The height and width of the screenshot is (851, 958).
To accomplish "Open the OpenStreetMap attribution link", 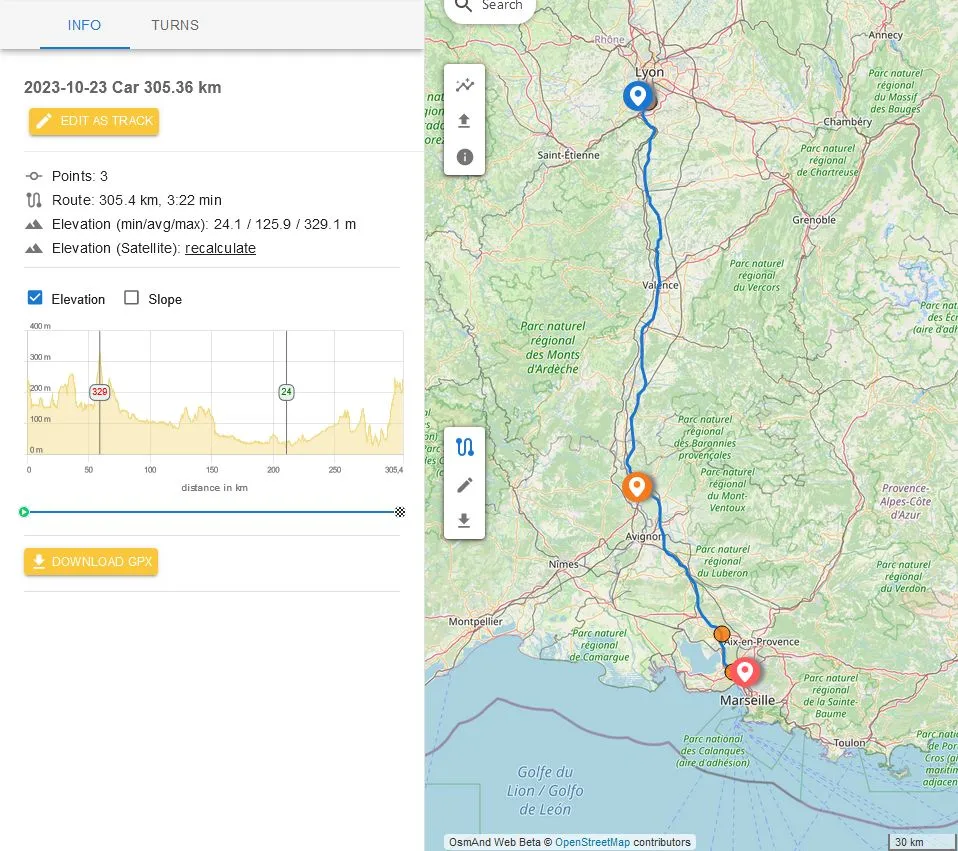I will (592, 842).
